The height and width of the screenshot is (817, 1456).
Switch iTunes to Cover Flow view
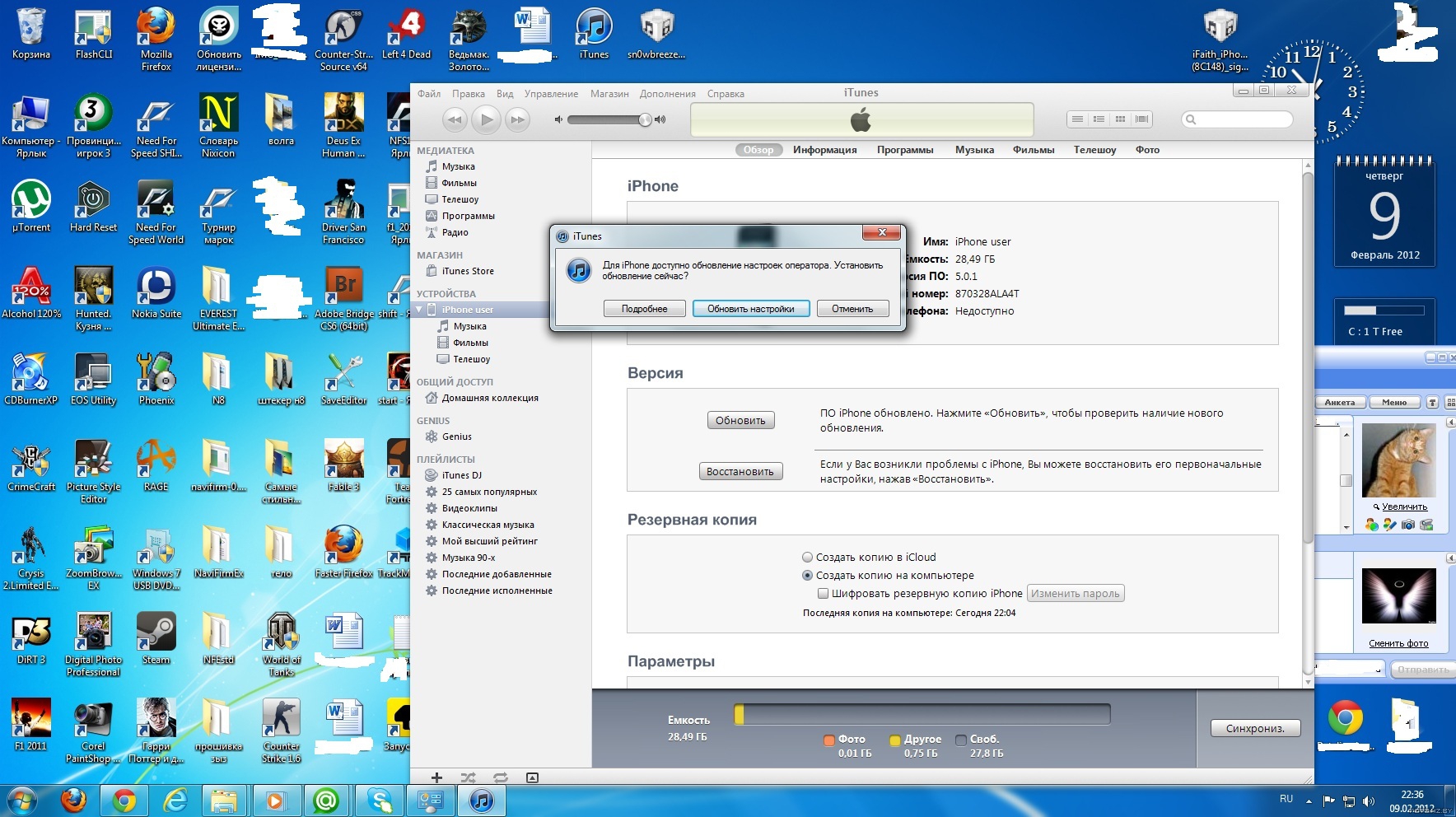pos(1141,119)
